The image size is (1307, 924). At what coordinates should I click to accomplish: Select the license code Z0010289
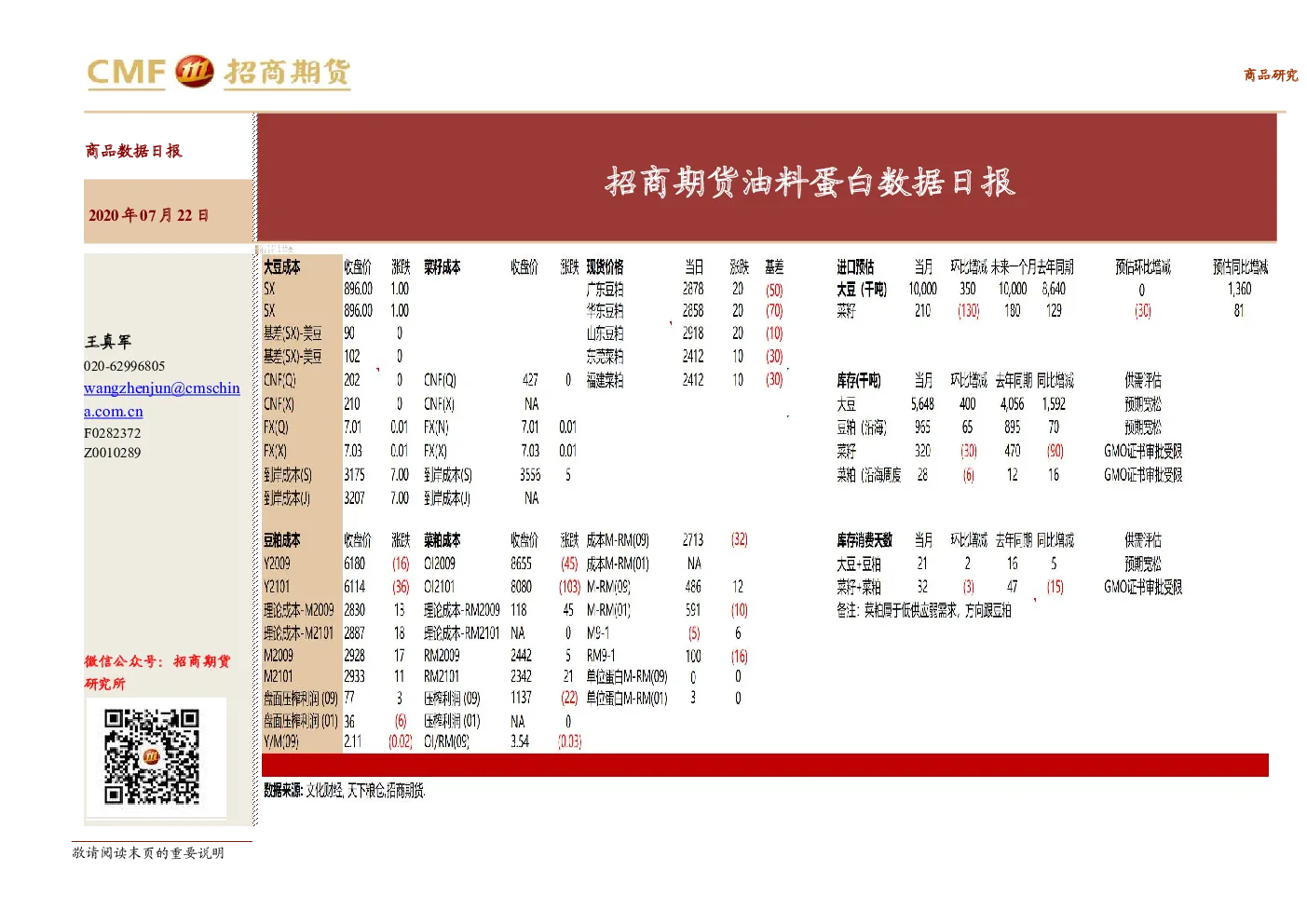(x=112, y=453)
